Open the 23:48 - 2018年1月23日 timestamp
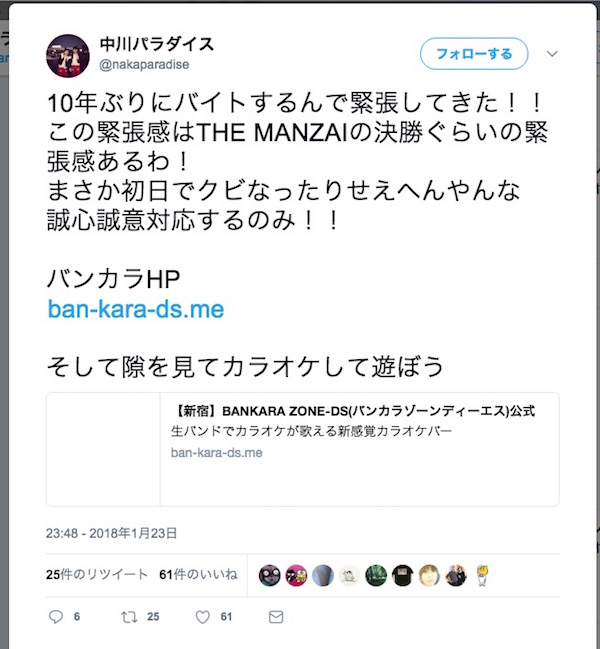 (x=111, y=533)
